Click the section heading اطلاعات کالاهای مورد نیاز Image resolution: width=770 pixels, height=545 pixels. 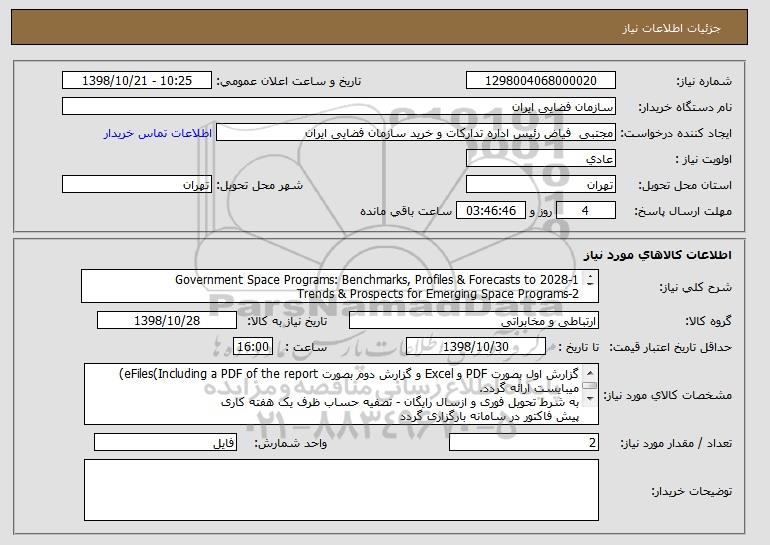(x=658, y=255)
